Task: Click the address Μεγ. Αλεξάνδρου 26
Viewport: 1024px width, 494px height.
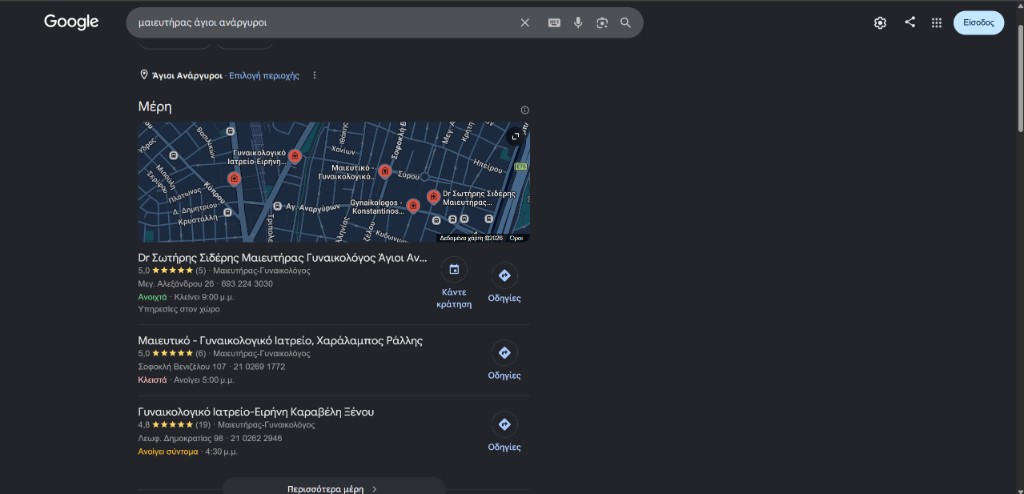Action: coord(176,284)
